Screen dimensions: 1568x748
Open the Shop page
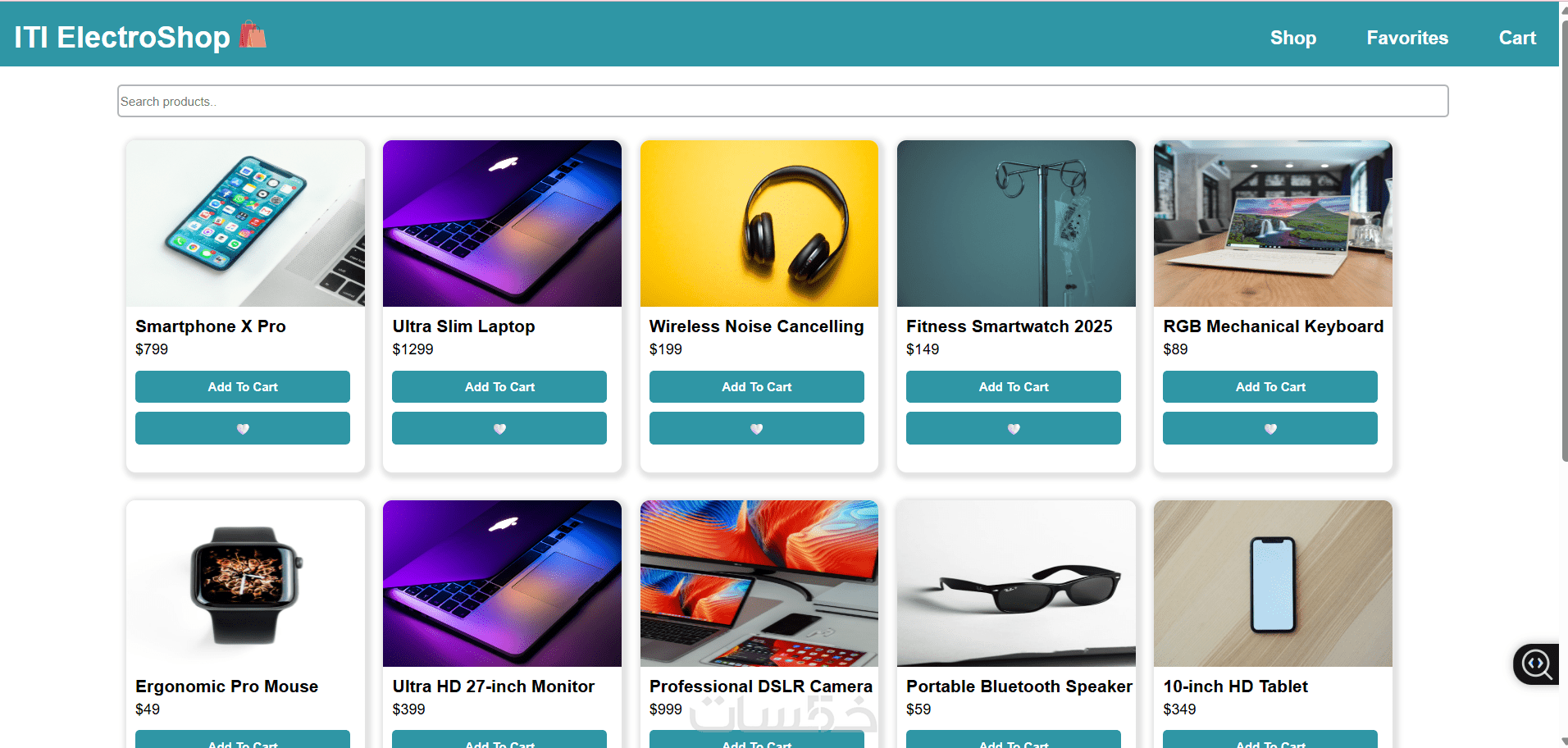click(x=1293, y=38)
